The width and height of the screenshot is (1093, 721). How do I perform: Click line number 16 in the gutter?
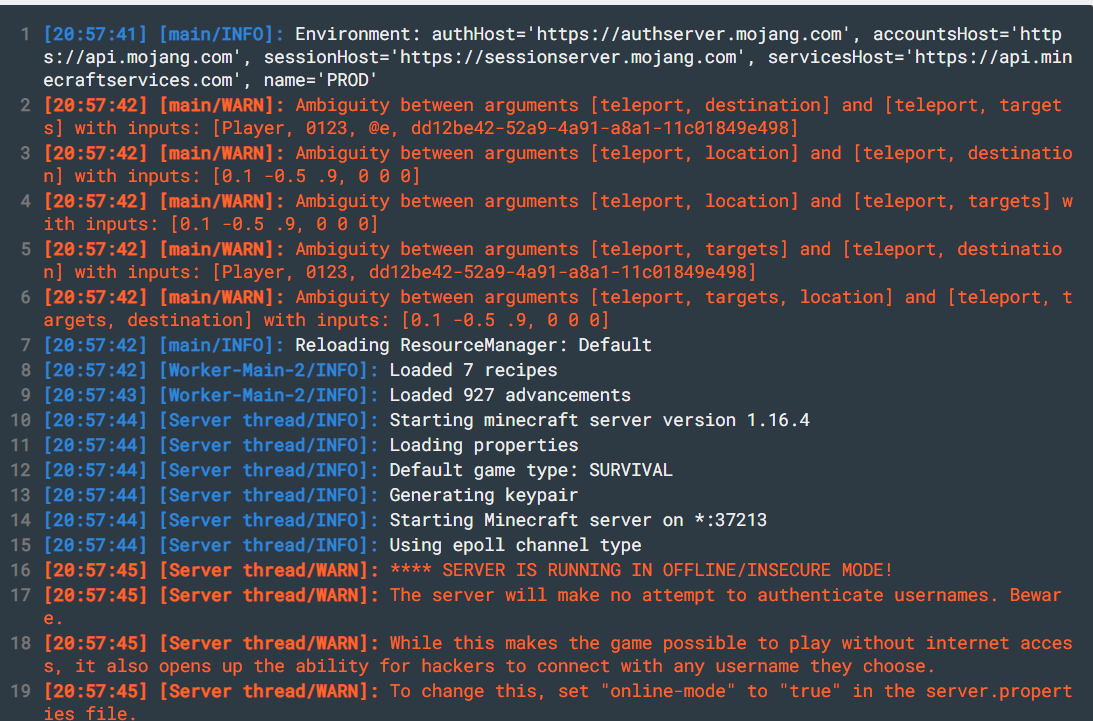20,570
